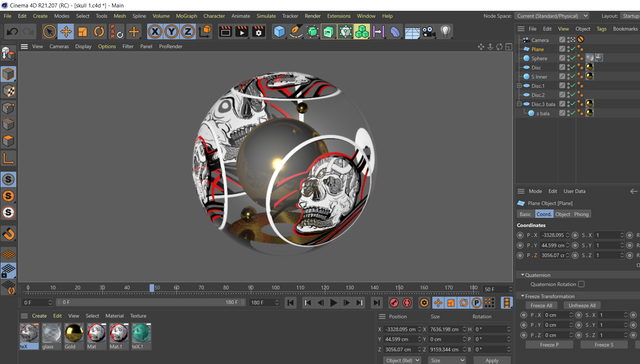Image resolution: width=640 pixels, height=364 pixels.
Task: Switch to Model mode in left palette
Action: 8,74
